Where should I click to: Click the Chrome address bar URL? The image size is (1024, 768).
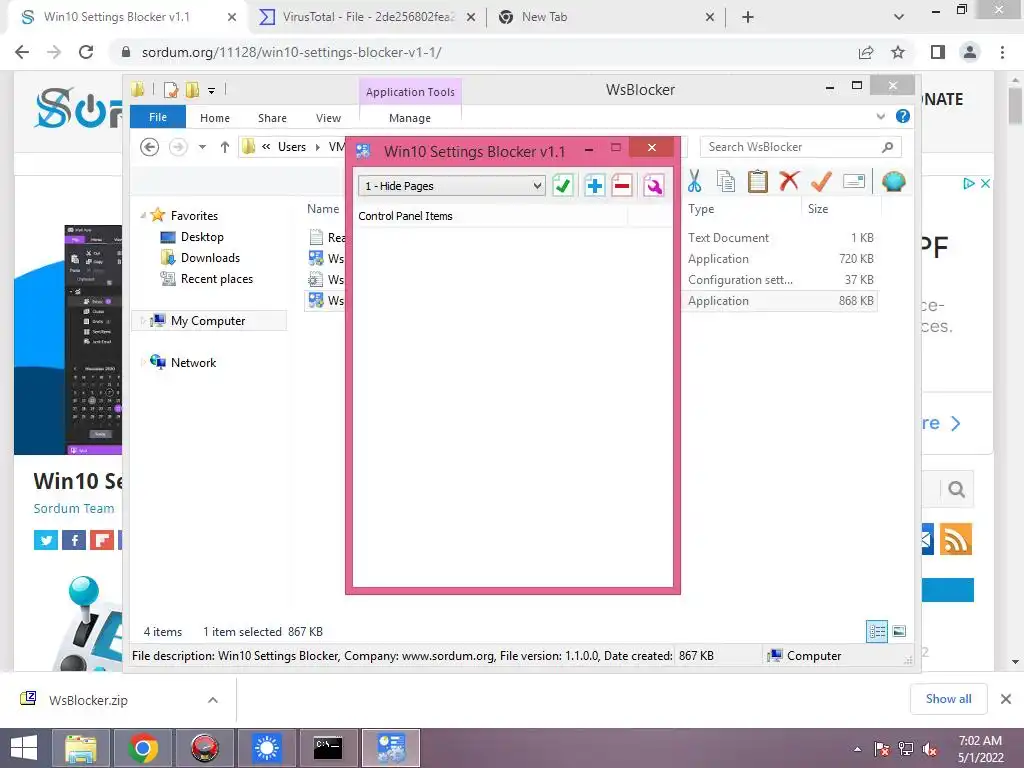tap(291, 52)
